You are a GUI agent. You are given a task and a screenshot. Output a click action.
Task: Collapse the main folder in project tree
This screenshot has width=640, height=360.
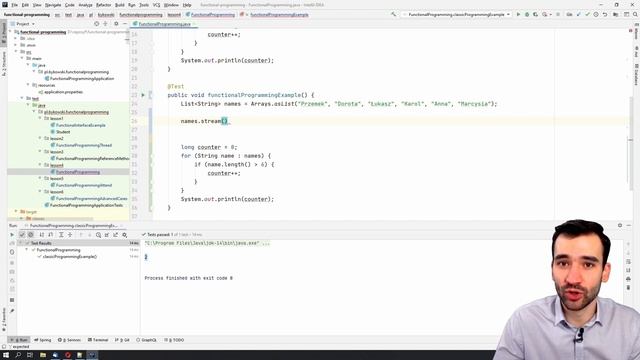point(23,58)
